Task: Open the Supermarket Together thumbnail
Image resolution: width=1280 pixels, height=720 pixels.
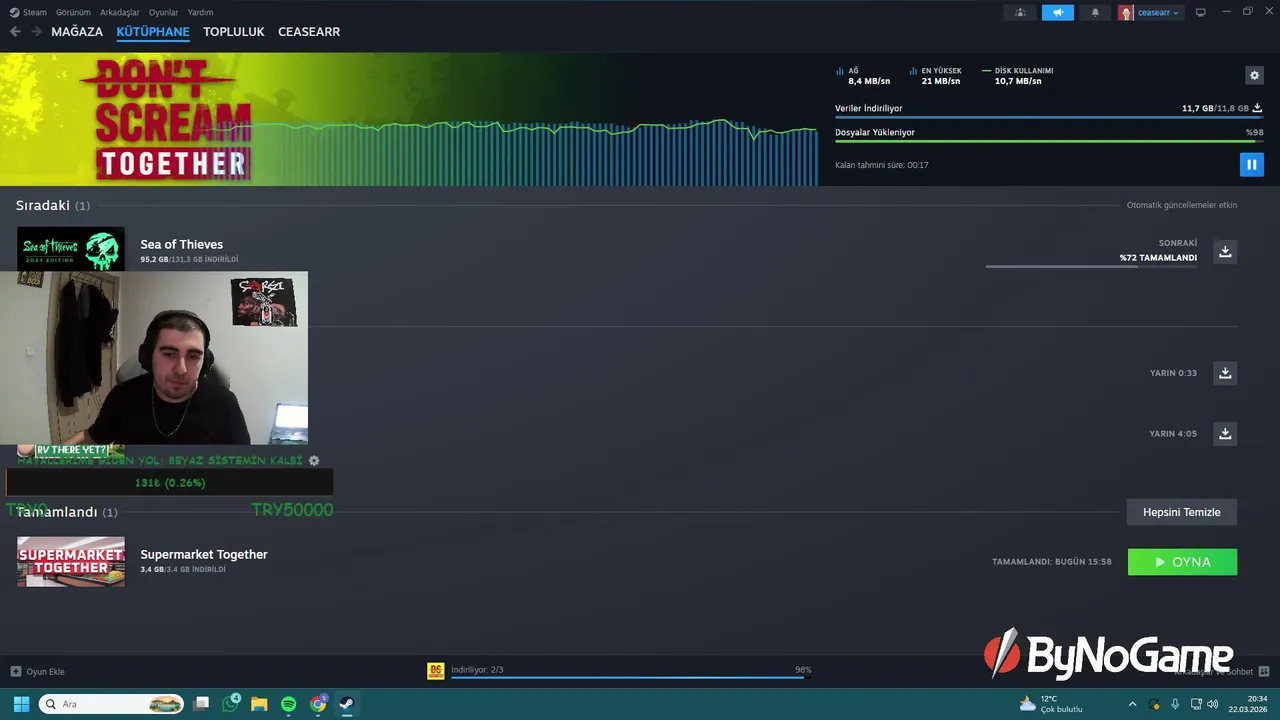Action: click(x=71, y=562)
